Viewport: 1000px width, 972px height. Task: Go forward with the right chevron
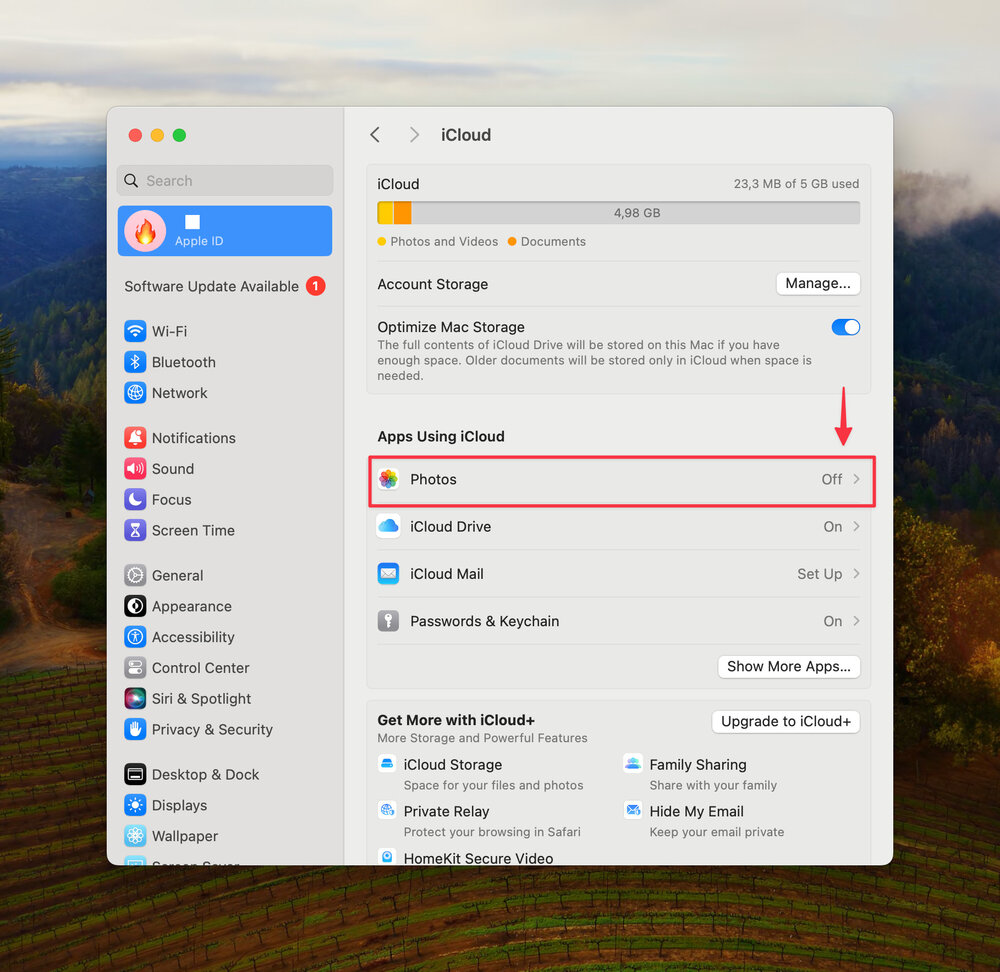414,135
